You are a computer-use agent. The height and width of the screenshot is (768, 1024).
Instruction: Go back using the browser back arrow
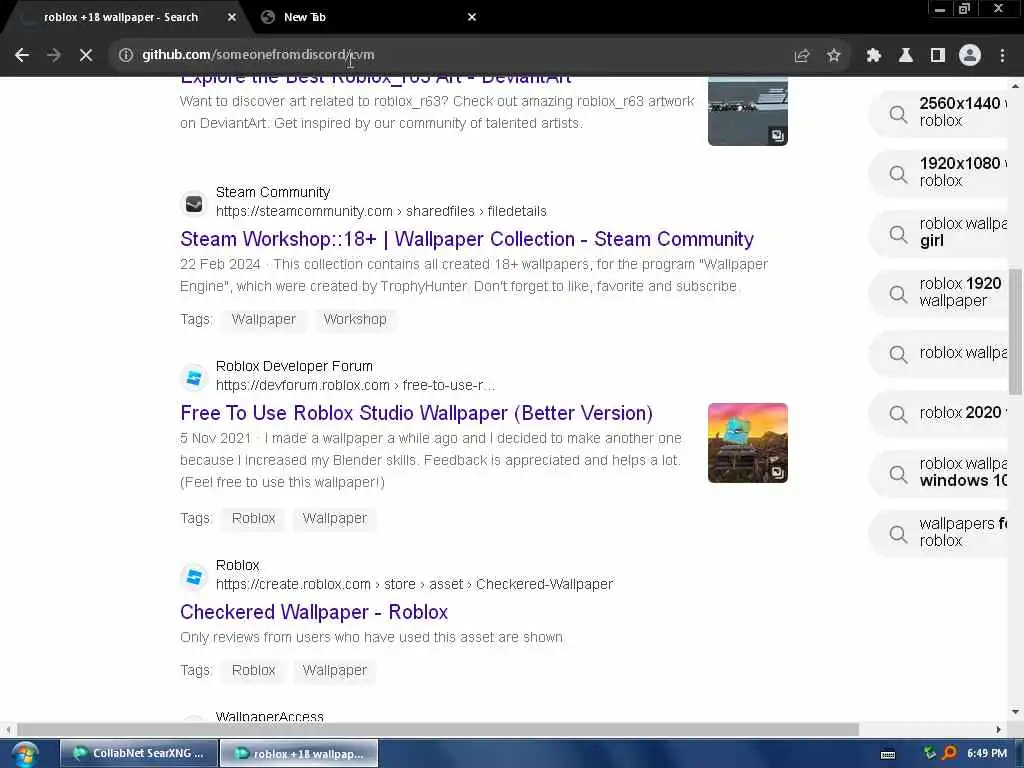[22, 56]
